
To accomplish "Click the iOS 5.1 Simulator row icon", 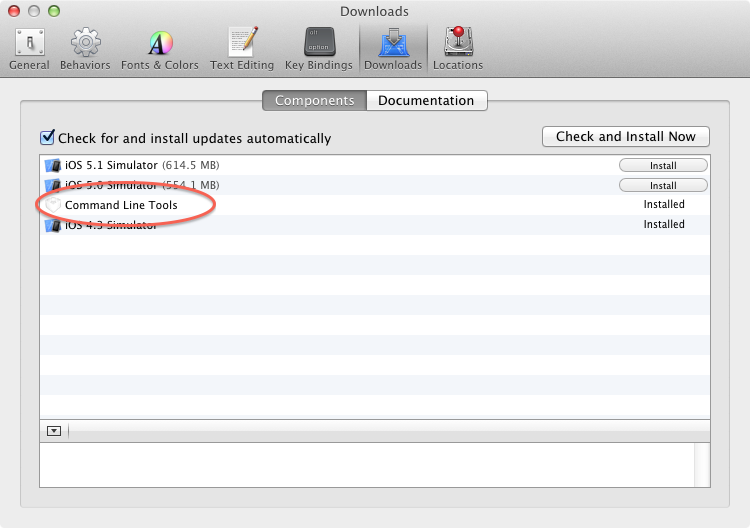I will coord(53,165).
